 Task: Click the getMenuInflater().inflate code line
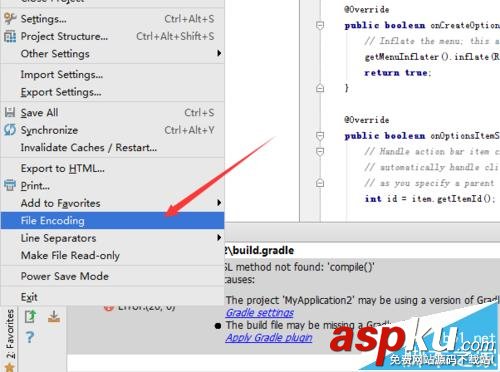[432, 57]
